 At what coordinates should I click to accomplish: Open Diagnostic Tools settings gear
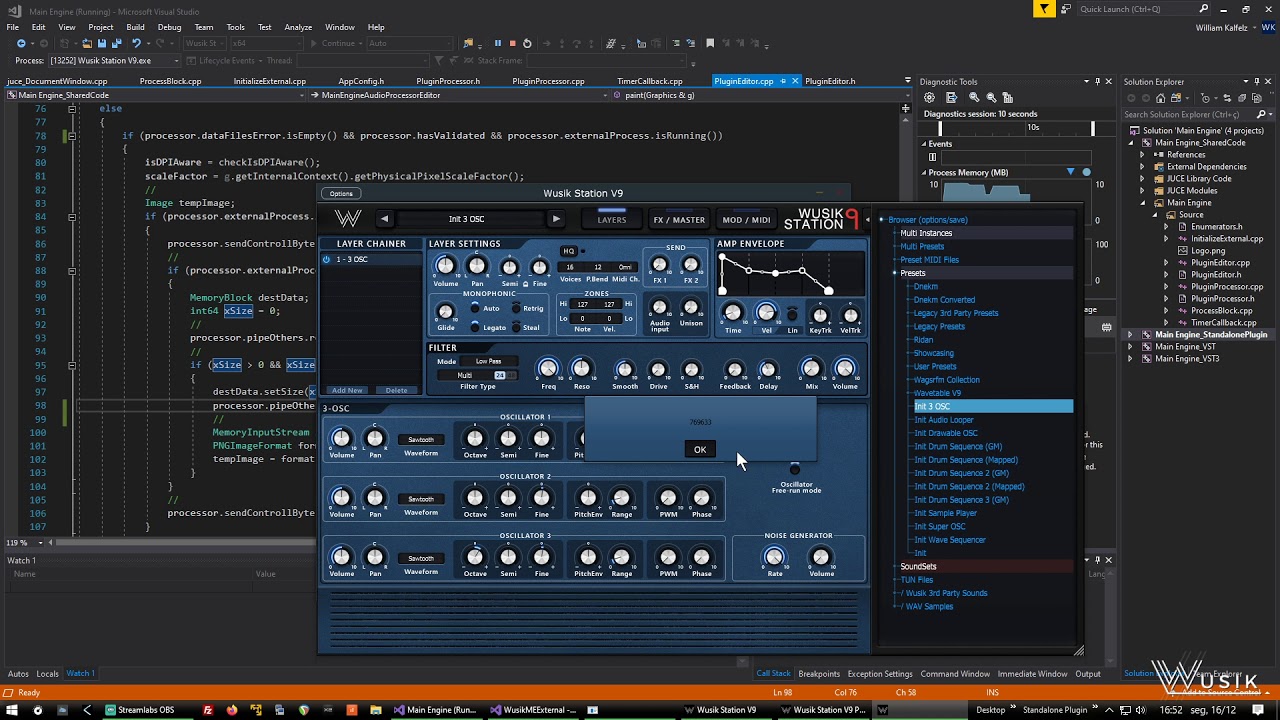929,98
